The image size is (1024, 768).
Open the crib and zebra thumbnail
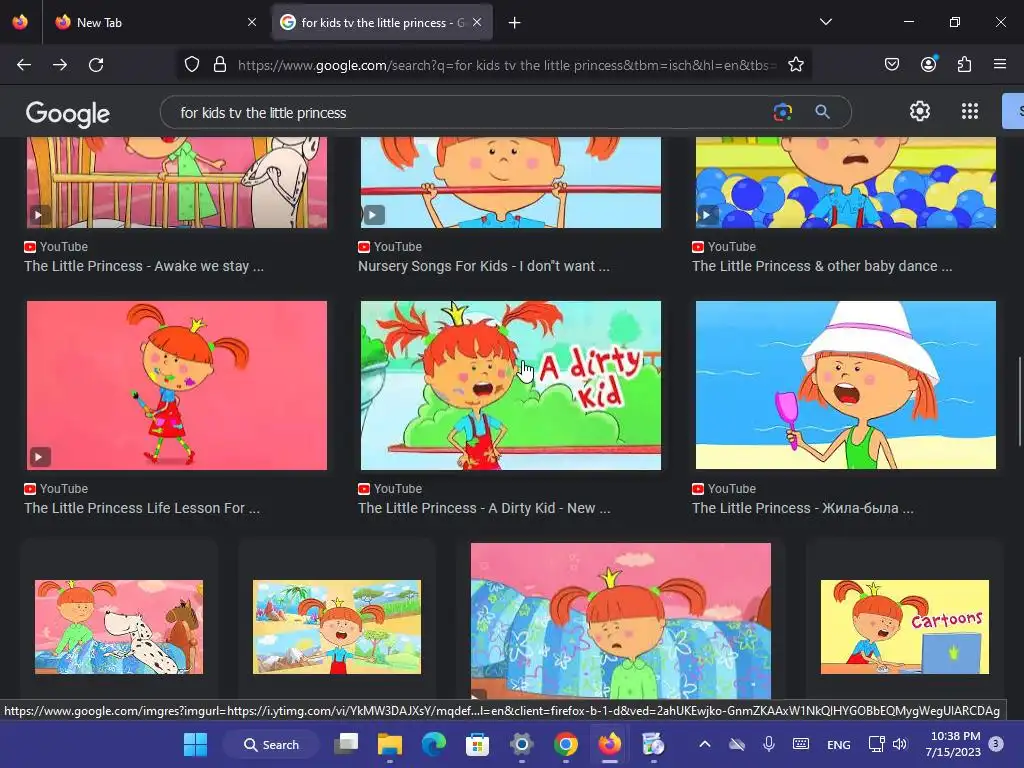pyautogui.click(x=177, y=182)
